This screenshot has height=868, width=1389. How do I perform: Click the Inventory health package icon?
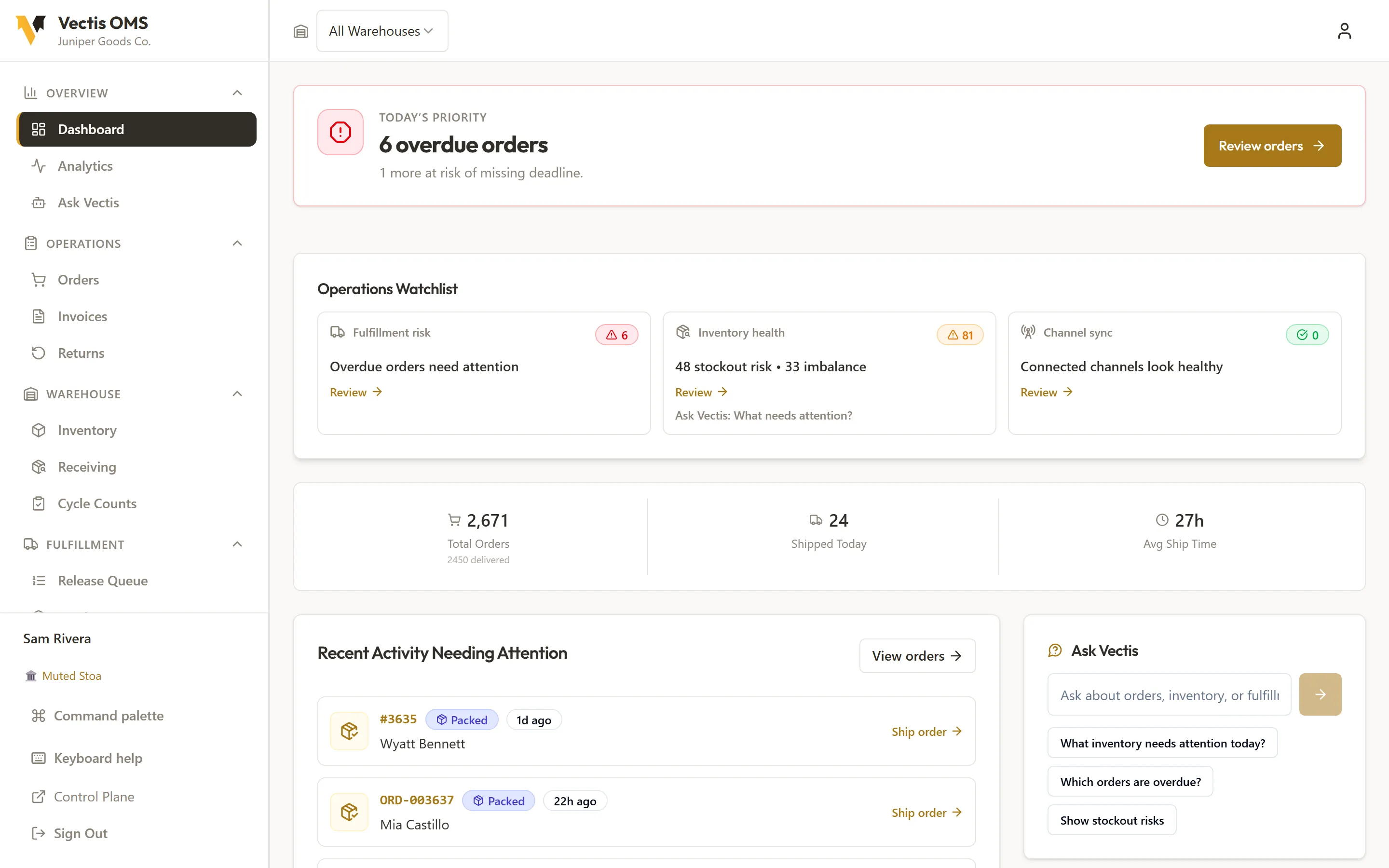[x=683, y=332]
